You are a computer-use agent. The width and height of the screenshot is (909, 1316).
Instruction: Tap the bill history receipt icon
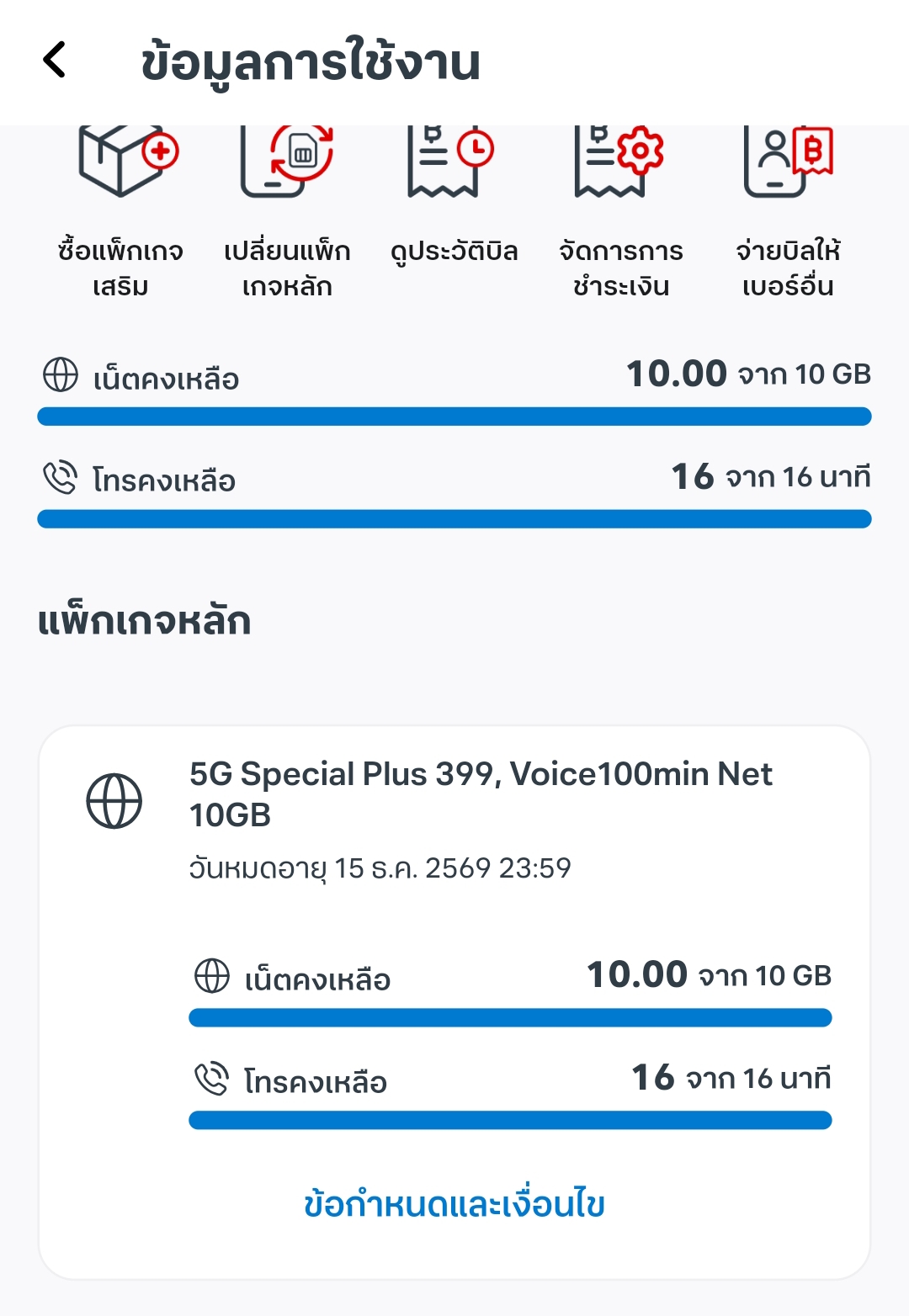pyautogui.click(x=450, y=162)
